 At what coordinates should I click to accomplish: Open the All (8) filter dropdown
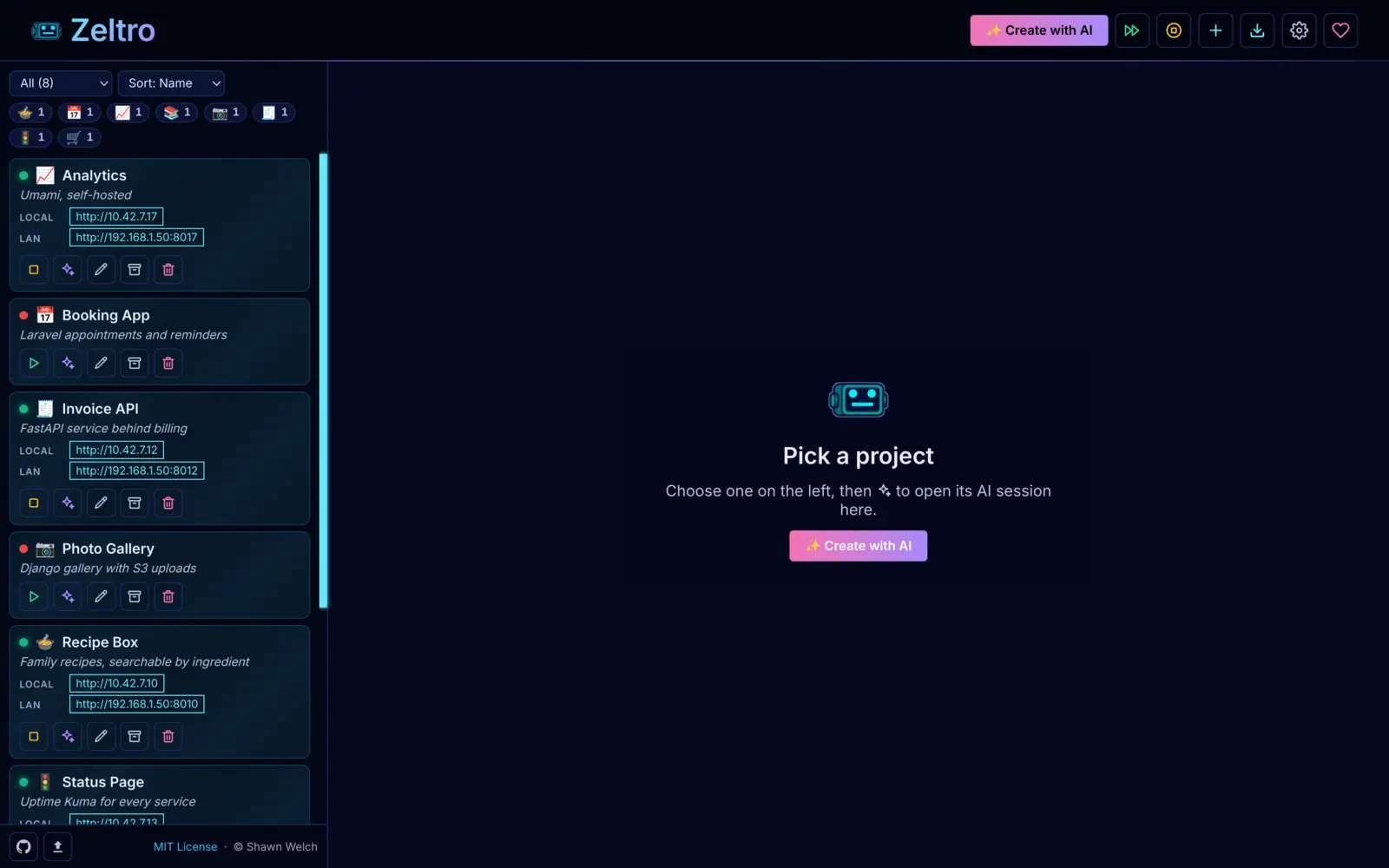pyautogui.click(x=61, y=83)
